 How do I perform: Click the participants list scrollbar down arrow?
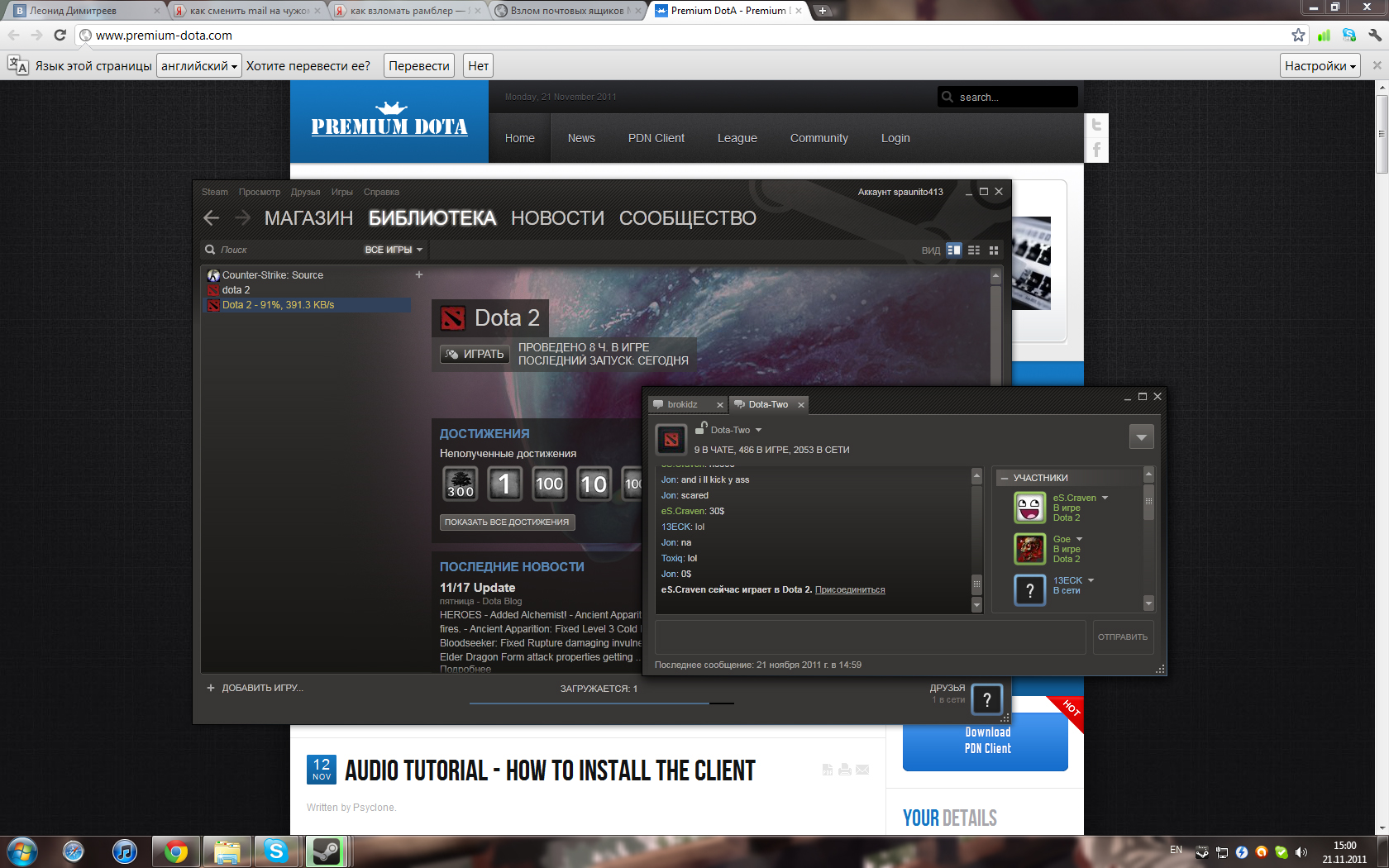coord(1148,603)
